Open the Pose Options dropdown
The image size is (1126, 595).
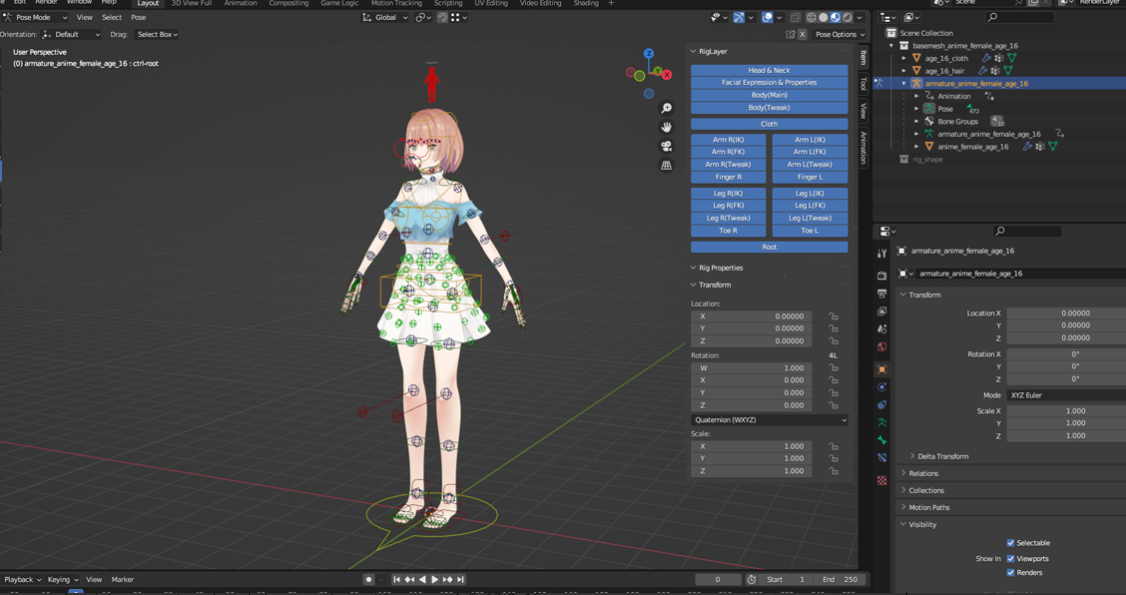point(840,34)
